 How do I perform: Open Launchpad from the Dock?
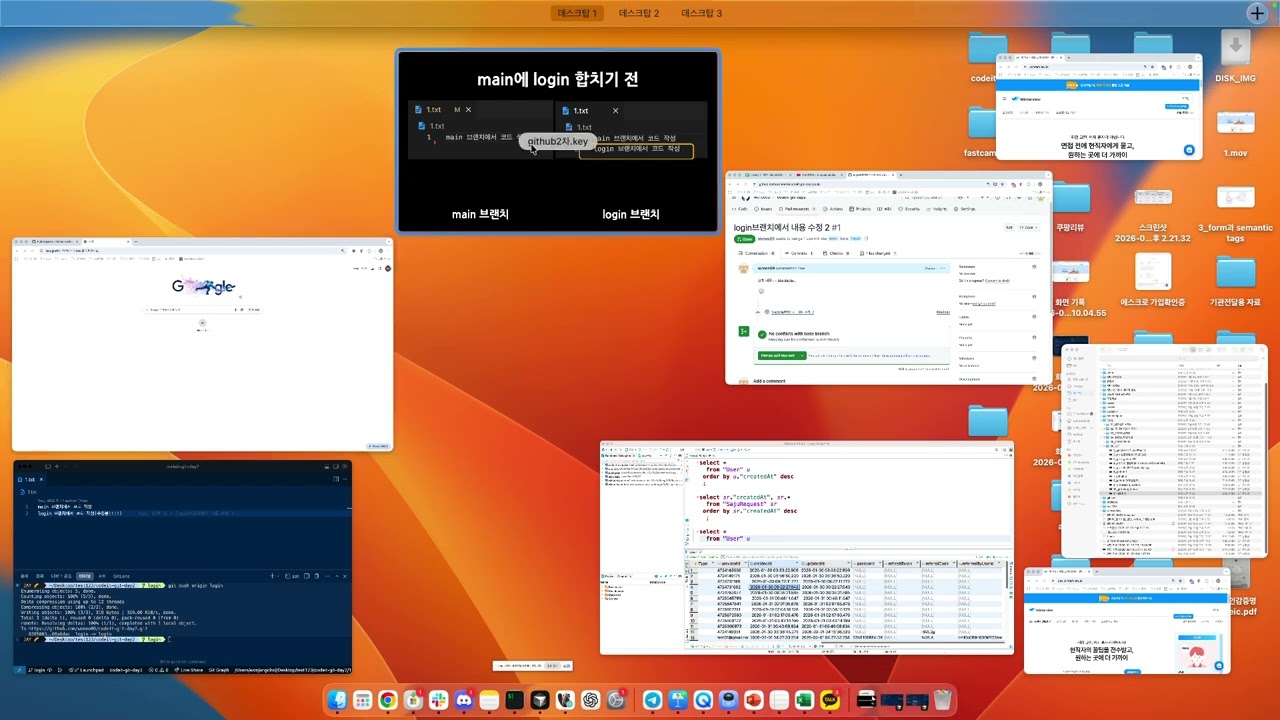pyautogui.click(x=362, y=701)
